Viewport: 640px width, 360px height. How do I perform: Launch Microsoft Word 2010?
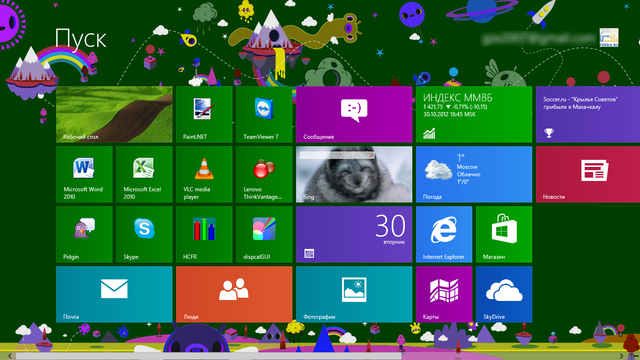84,174
